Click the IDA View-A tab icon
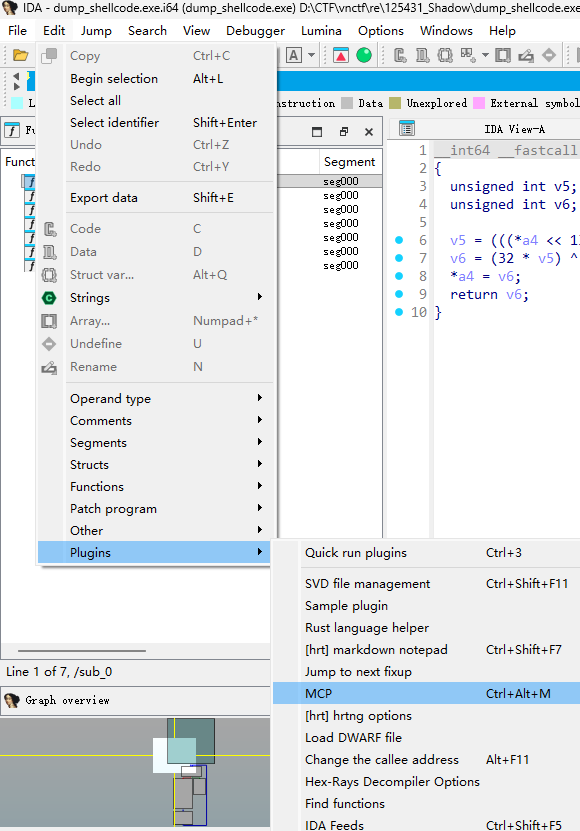The height and width of the screenshot is (831, 580). (x=407, y=129)
